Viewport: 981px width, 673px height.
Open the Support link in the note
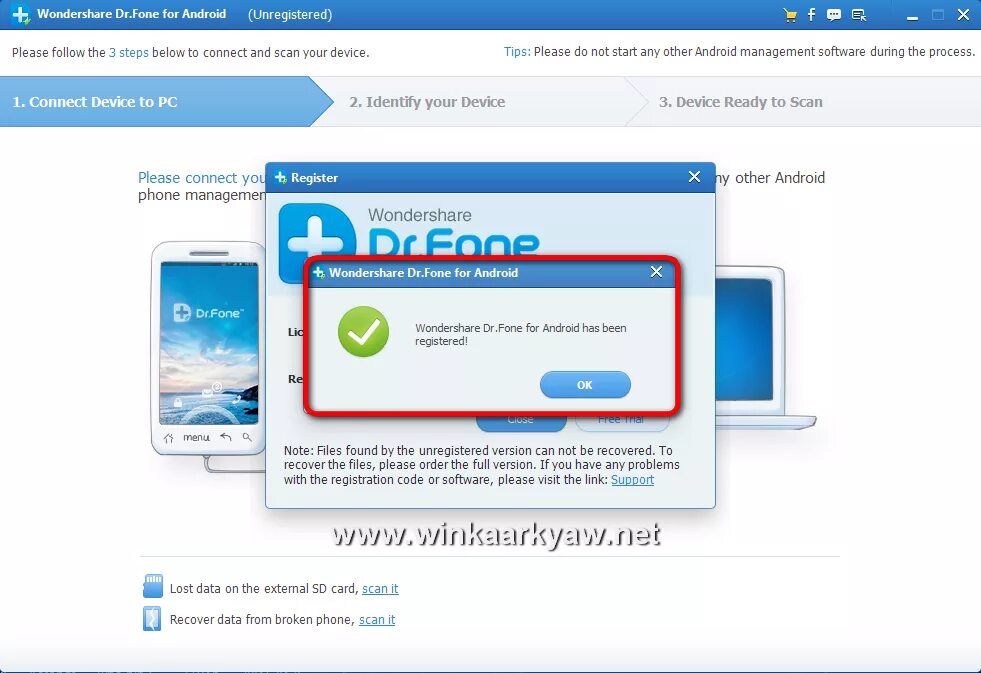[633, 480]
